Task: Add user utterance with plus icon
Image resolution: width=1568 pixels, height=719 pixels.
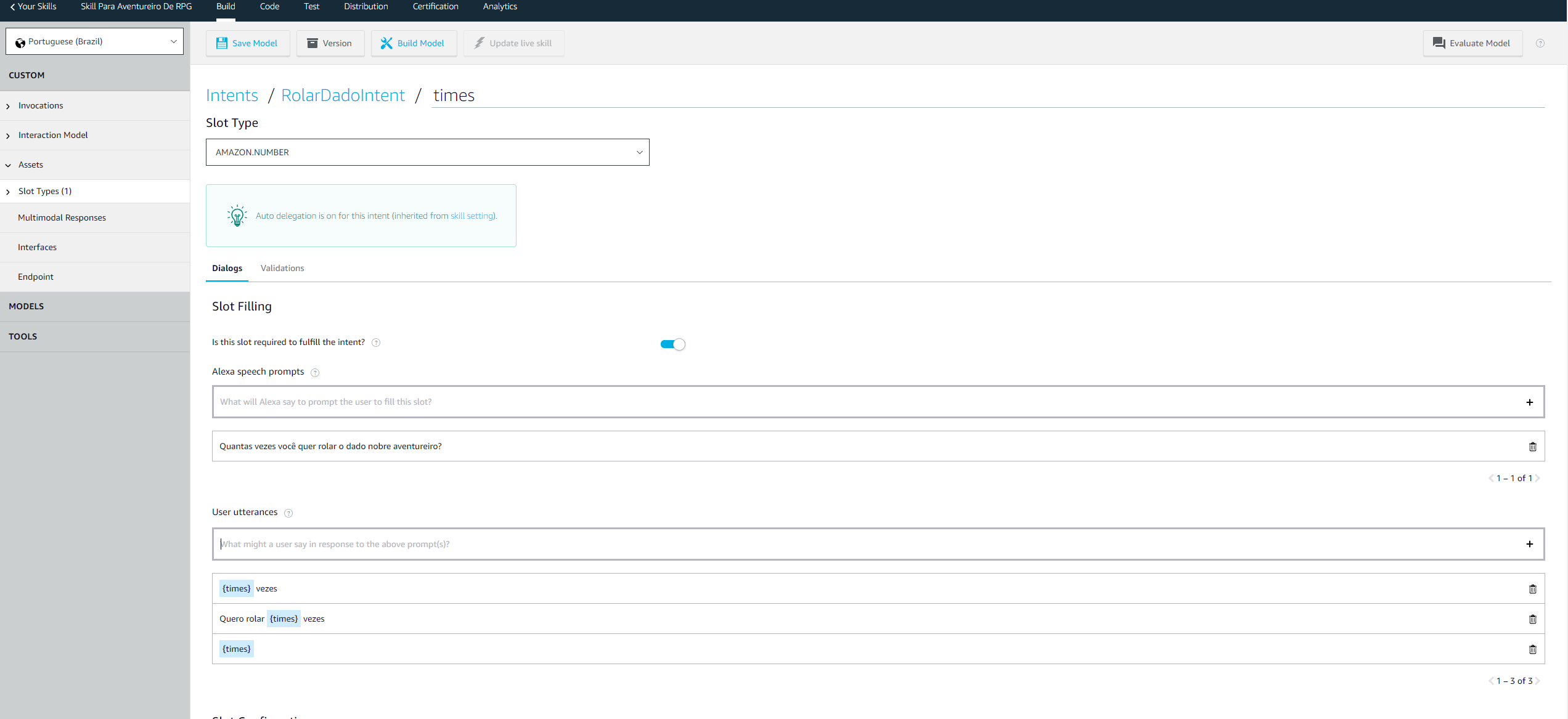Action: point(1529,544)
